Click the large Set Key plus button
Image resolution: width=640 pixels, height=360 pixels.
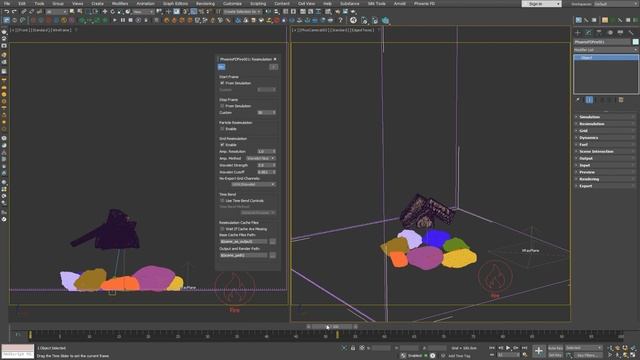coord(539,351)
